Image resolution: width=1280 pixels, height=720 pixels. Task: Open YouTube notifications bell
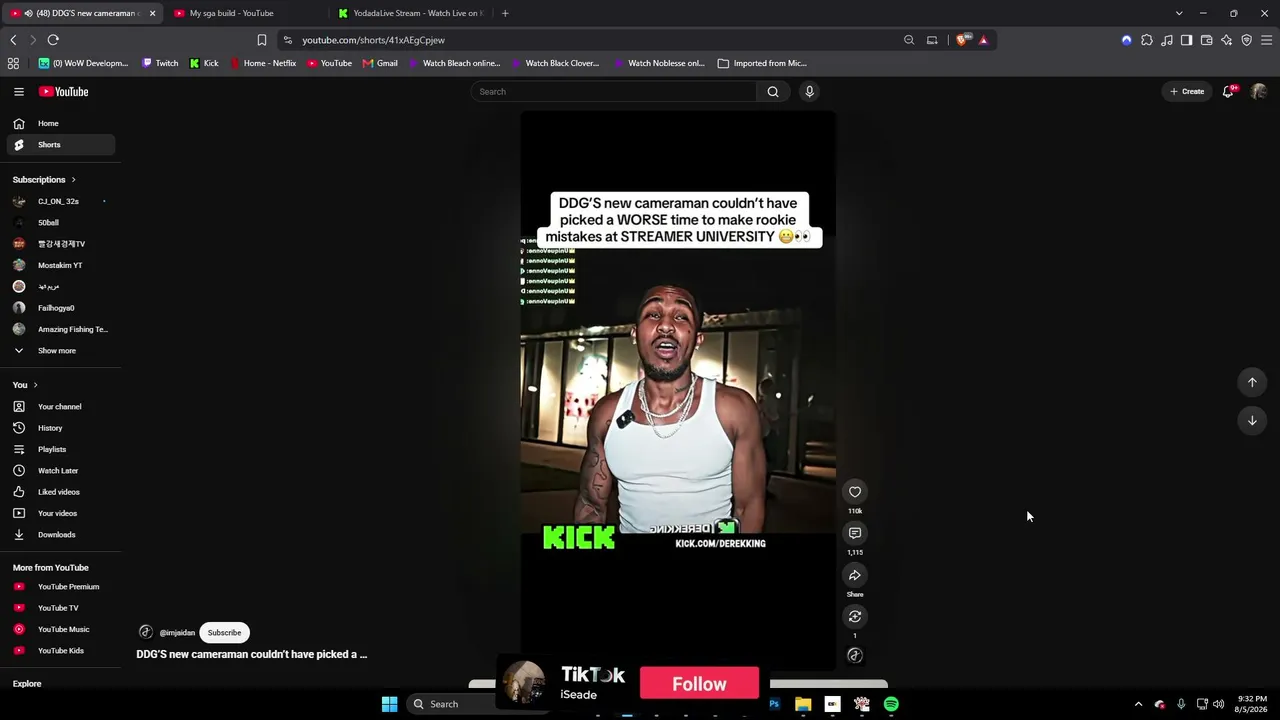[1229, 91]
